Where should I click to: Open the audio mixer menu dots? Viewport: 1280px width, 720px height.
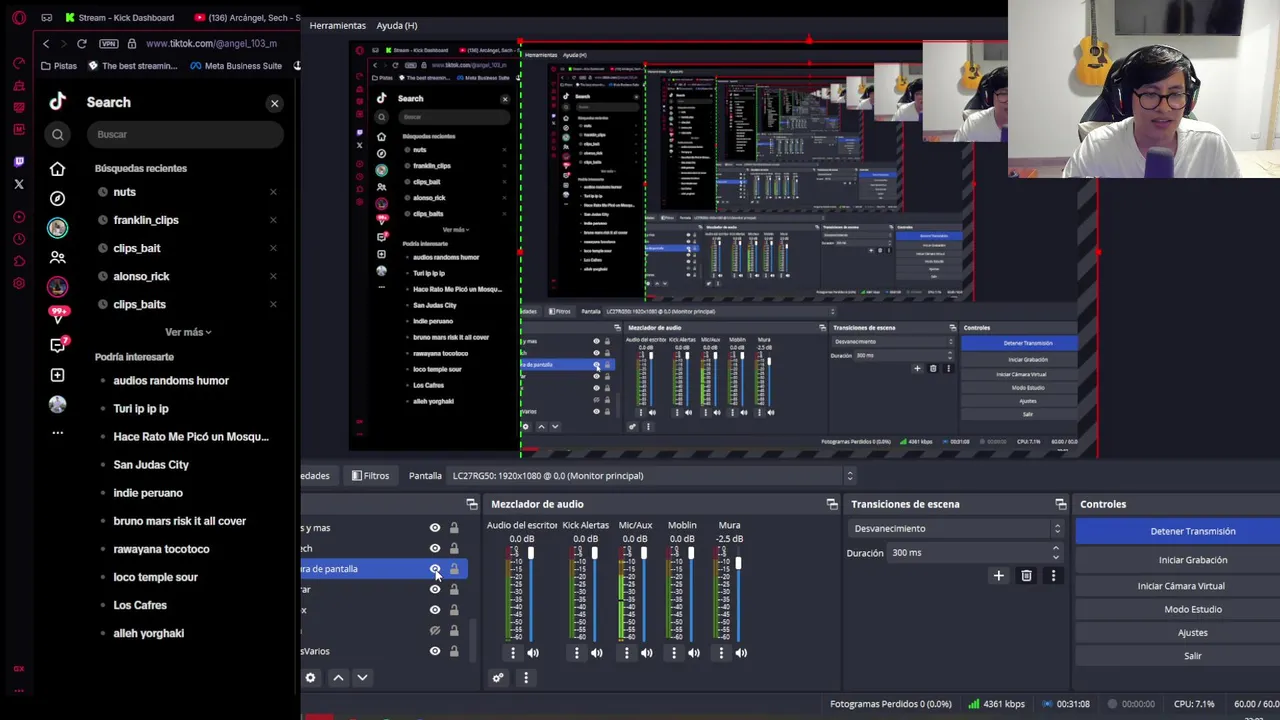coord(526,678)
